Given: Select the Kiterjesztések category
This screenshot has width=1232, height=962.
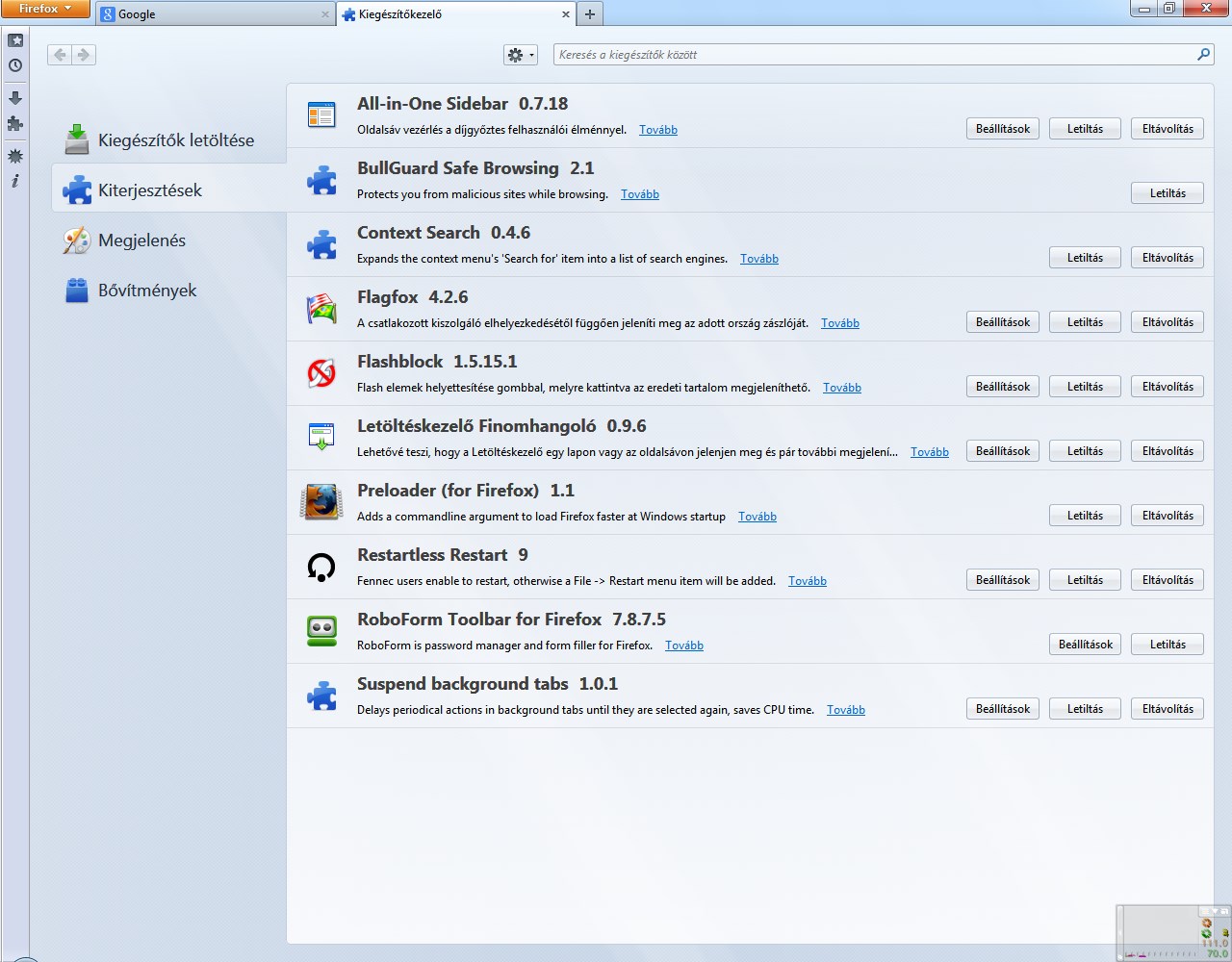Looking at the screenshot, I should [x=168, y=190].
